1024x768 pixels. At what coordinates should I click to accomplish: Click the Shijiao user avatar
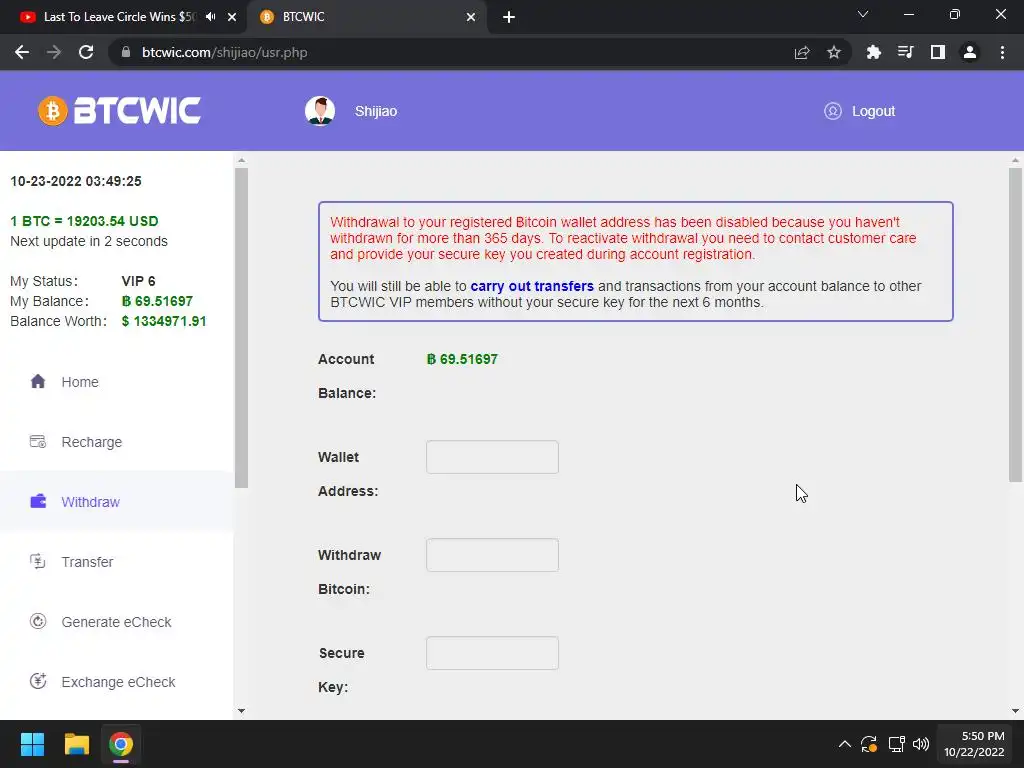coord(319,111)
